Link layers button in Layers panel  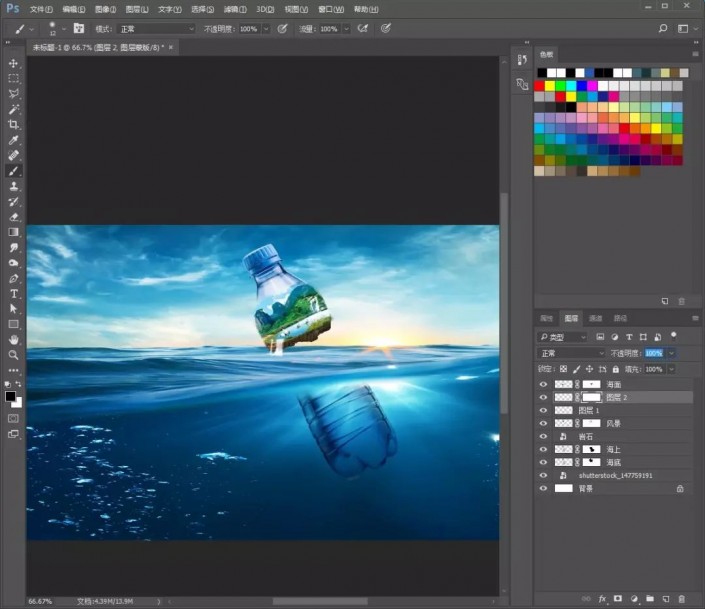(x=586, y=599)
